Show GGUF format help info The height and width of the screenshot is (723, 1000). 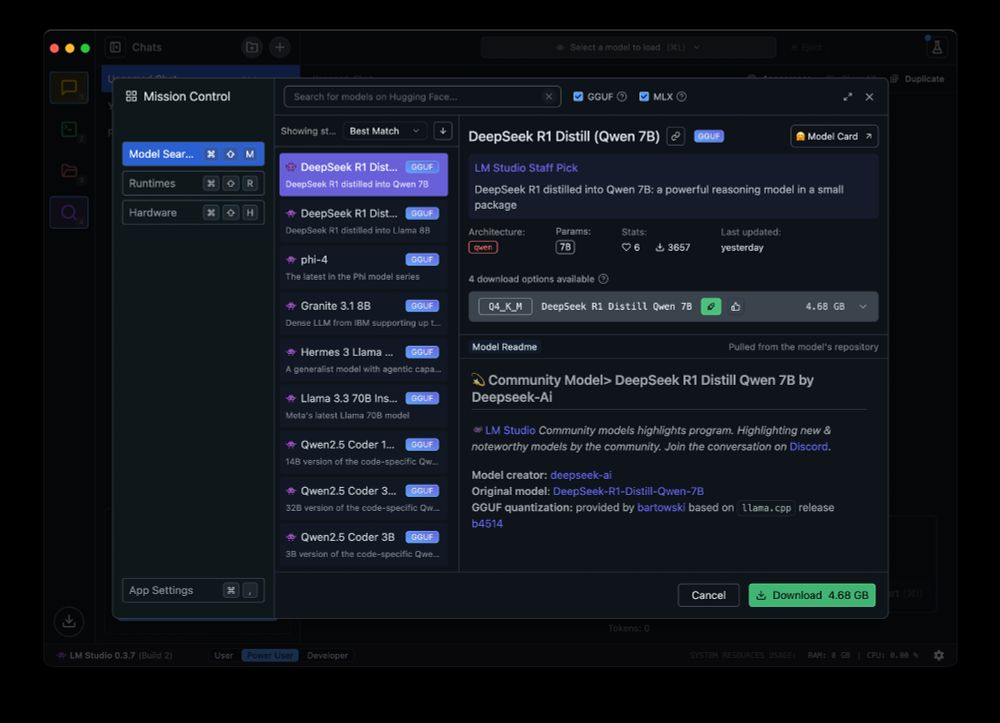point(622,97)
